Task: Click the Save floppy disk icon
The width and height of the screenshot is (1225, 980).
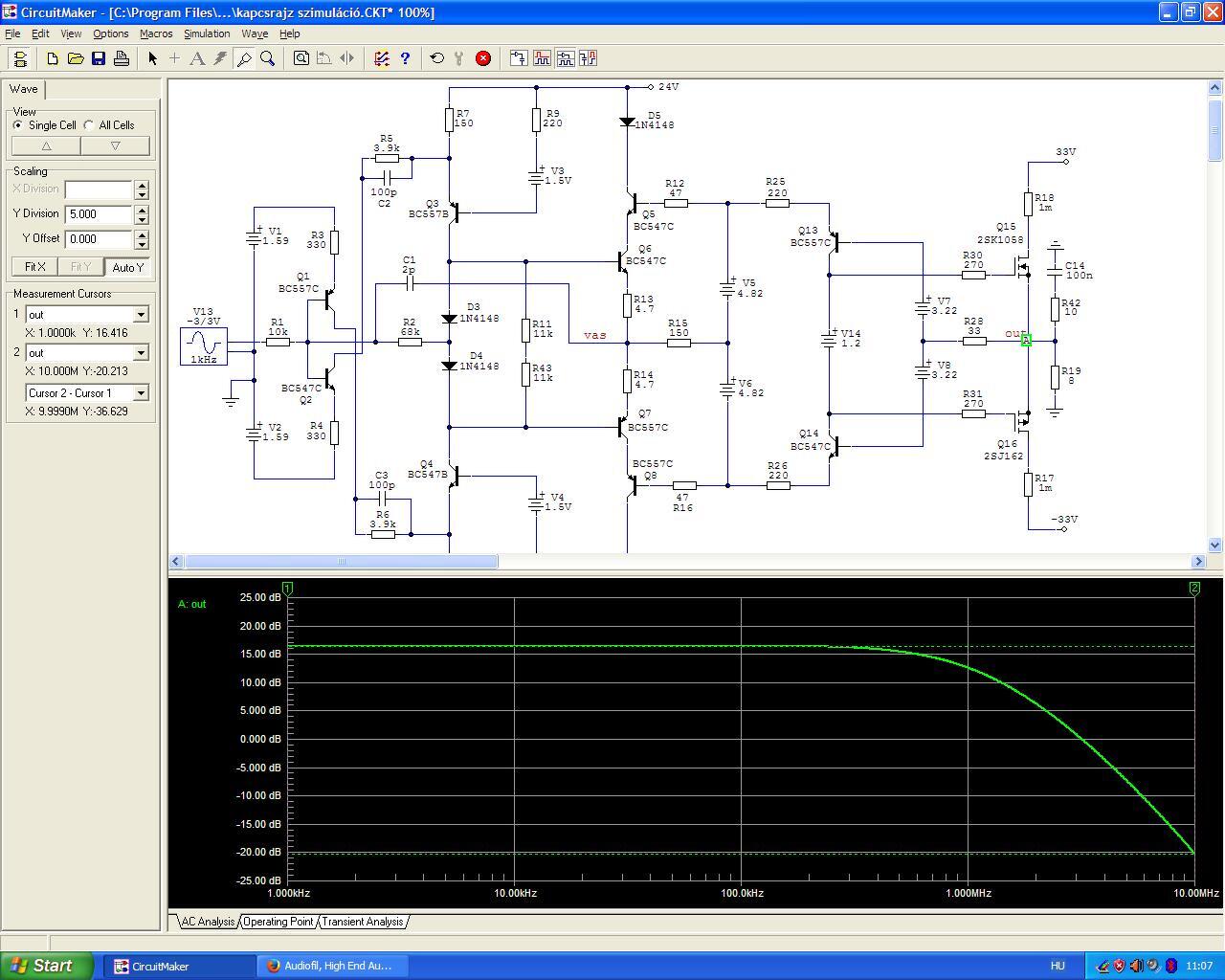Action: click(99, 58)
